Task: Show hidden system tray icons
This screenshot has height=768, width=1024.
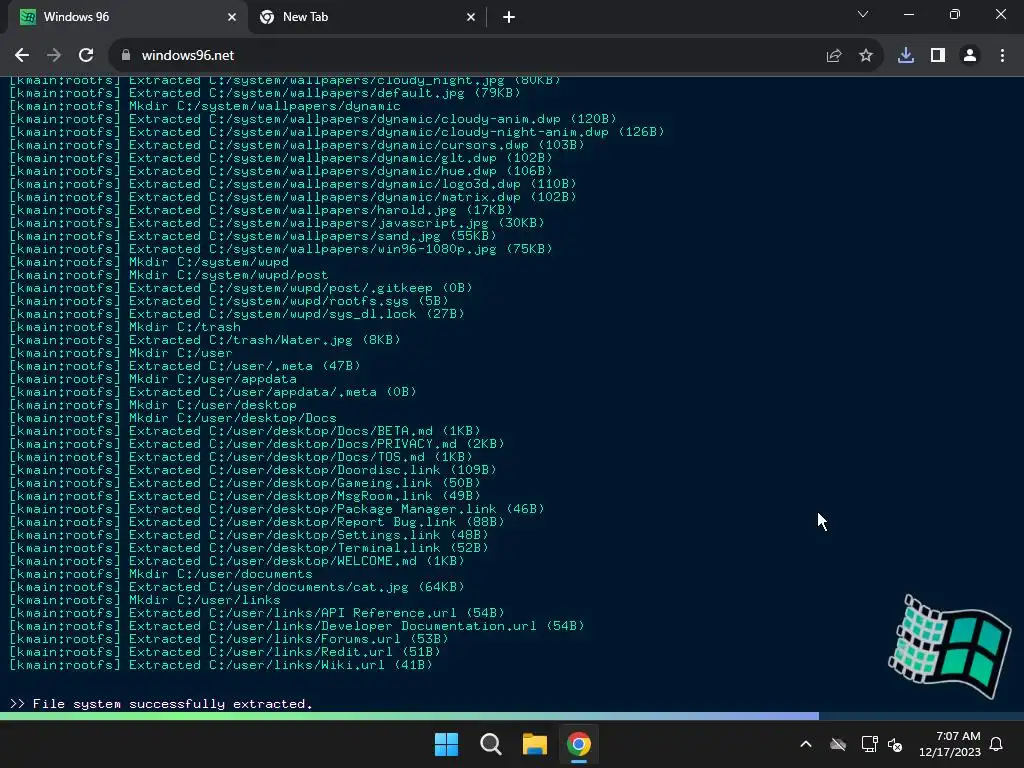Action: (806, 744)
